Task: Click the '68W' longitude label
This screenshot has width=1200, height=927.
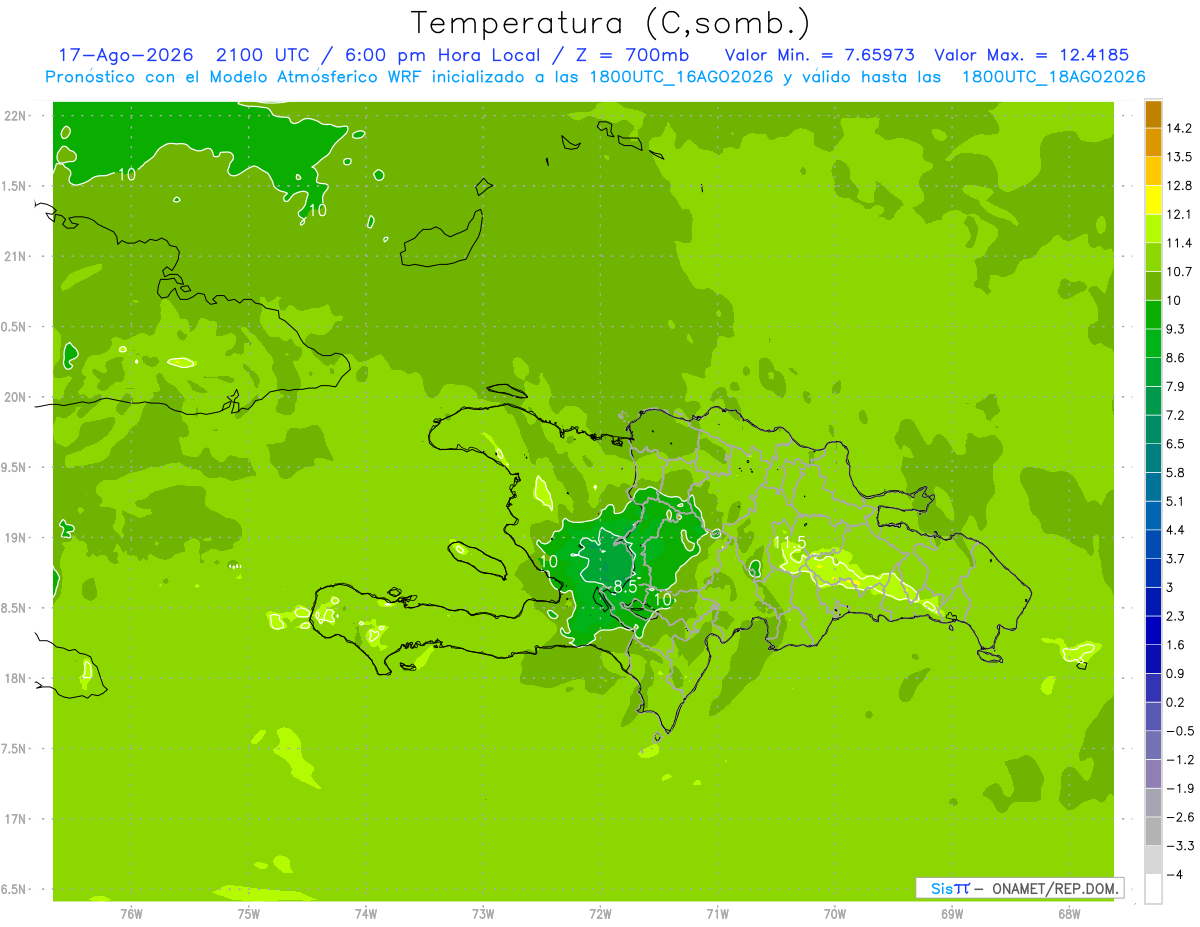Action: tap(1069, 914)
